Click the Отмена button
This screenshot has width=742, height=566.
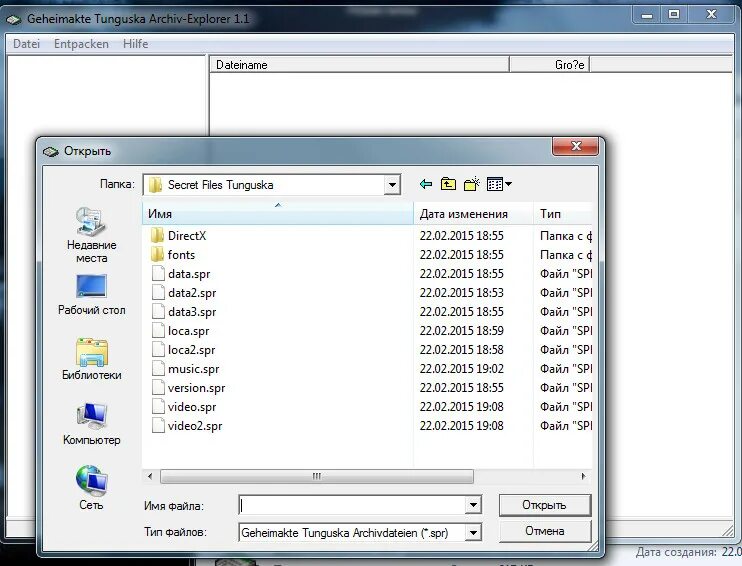coord(545,531)
